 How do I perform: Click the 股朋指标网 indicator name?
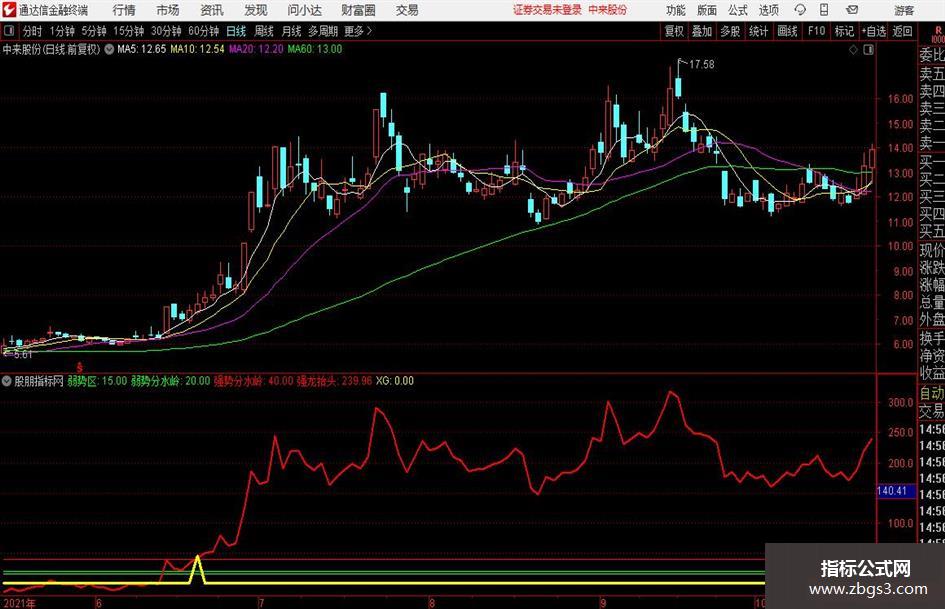pyautogui.click(x=39, y=381)
